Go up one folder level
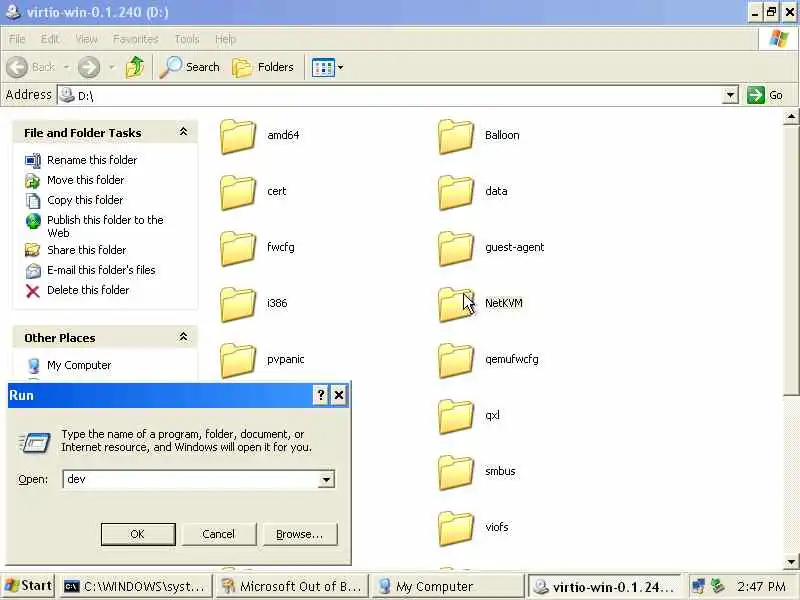Screen dimensions: 800x600 pos(135,67)
